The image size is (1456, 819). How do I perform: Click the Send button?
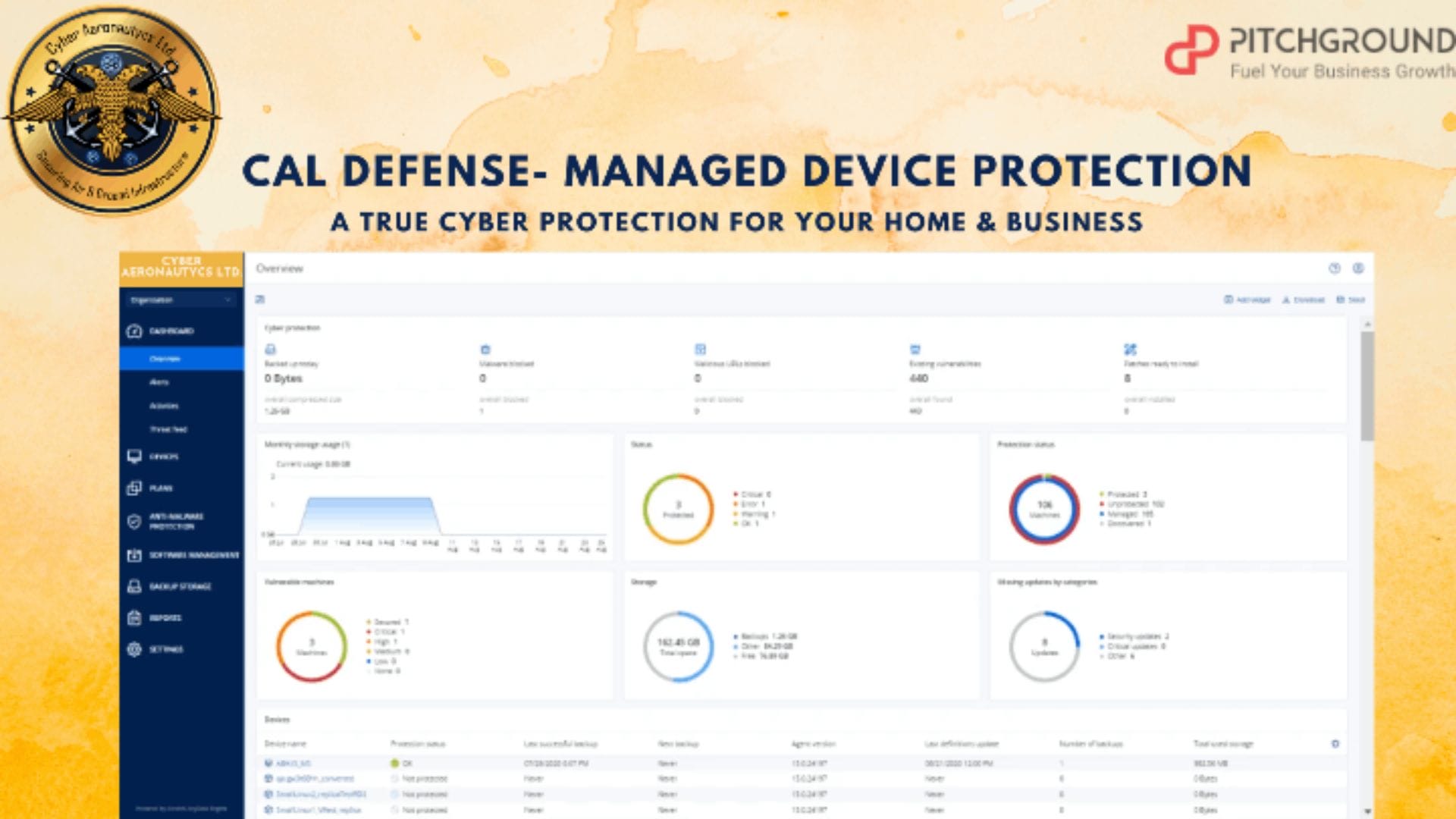tap(1351, 300)
